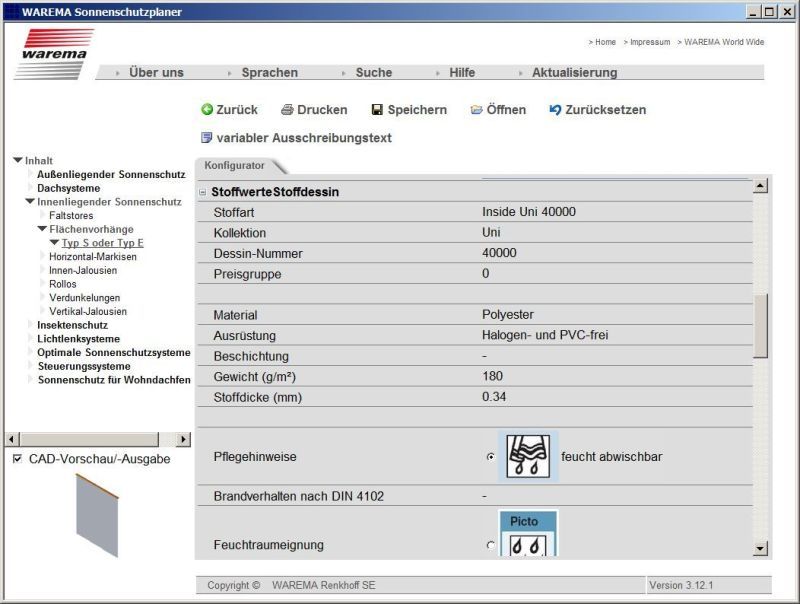Viewport: 800px width, 604px height.
Task: Select Vertikal-Jalousien in the tree
Action: [x=88, y=311]
